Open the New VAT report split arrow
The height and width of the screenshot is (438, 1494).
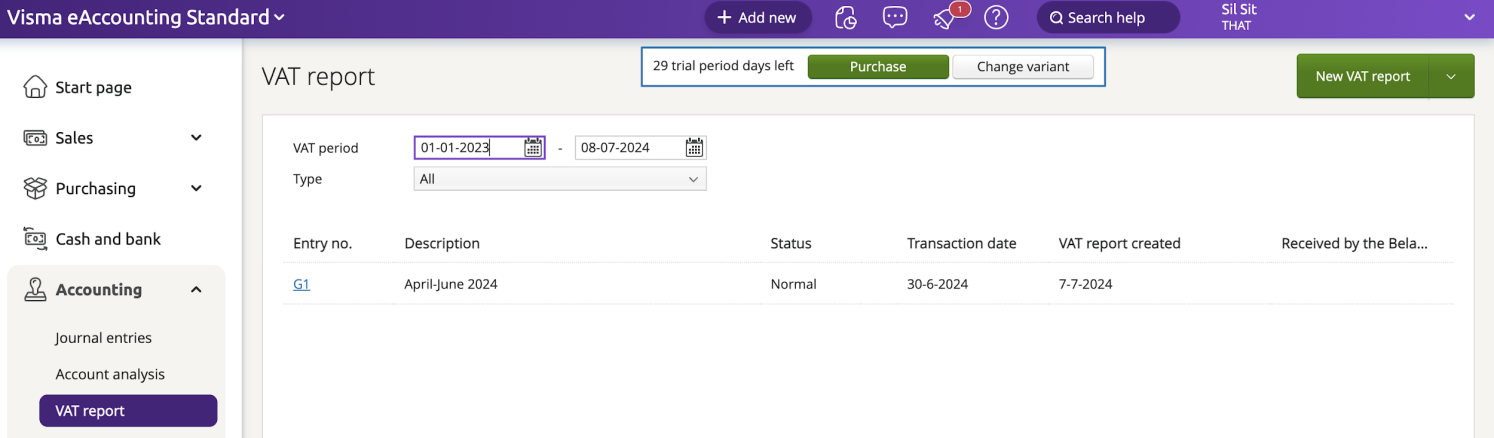(1452, 77)
